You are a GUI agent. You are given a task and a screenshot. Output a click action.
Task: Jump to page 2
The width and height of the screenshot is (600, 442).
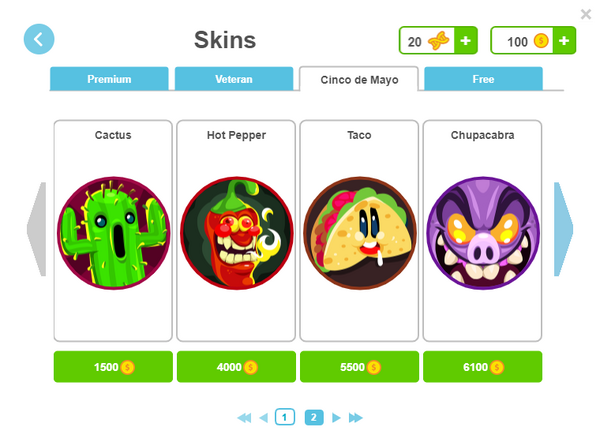pos(314,417)
